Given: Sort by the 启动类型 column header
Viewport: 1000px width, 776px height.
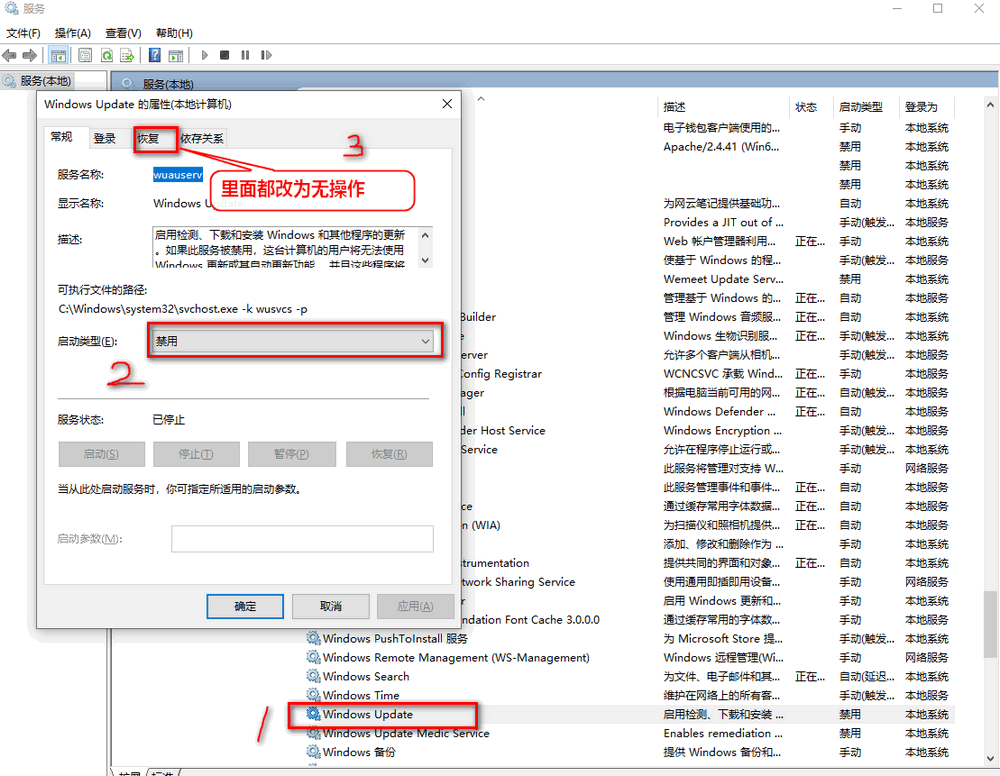Looking at the screenshot, I should [x=865, y=107].
